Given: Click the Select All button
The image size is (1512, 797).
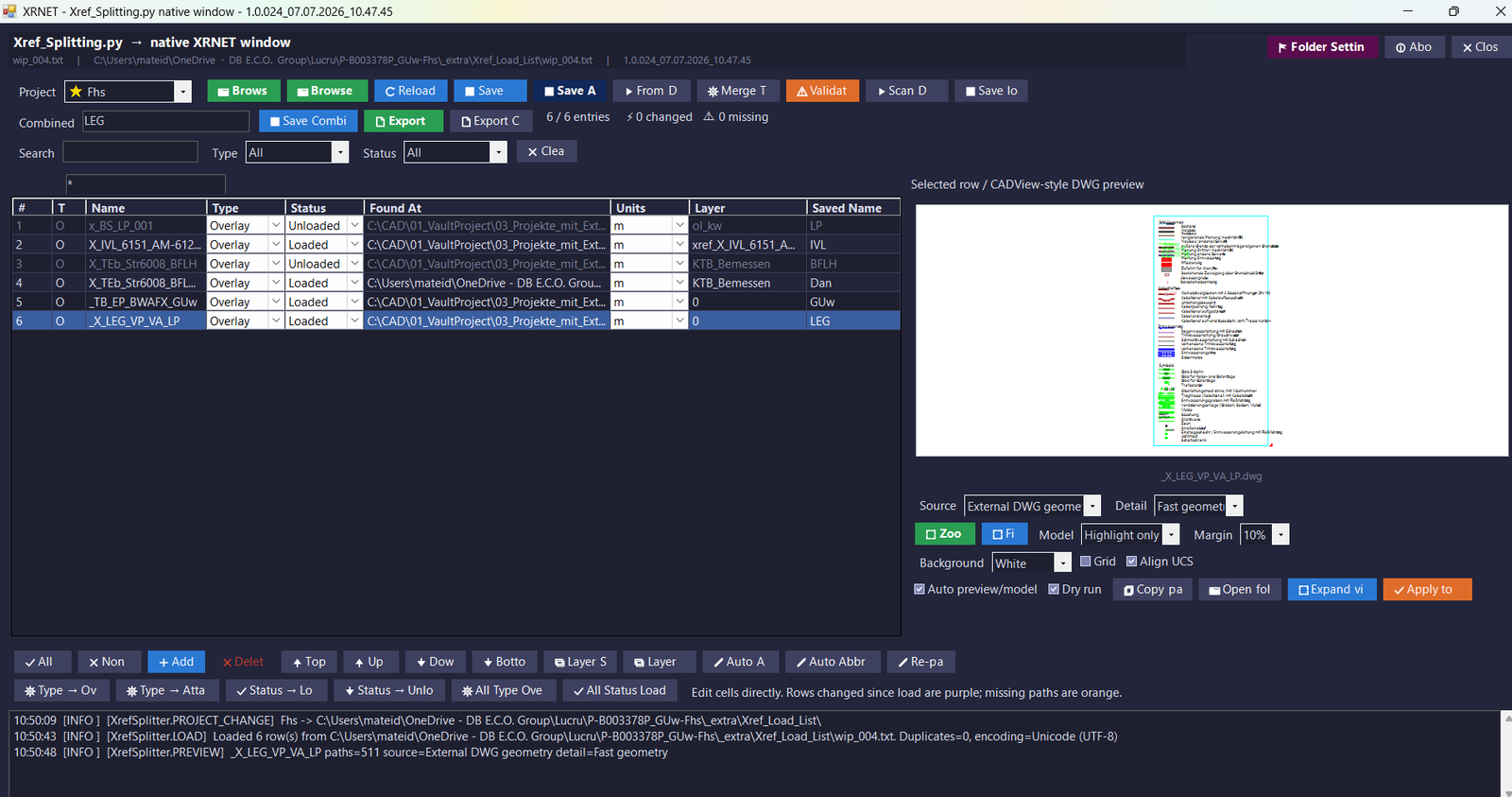Looking at the screenshot, I should pos(43,662).
